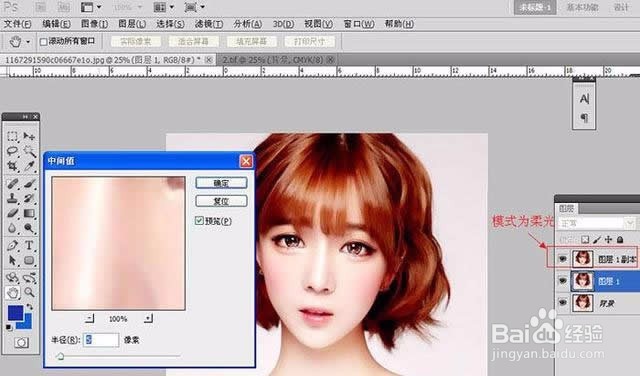This screenshot has width=640, height=376.
Task: Open the 图层(L) menu
Action: (132, 24)
